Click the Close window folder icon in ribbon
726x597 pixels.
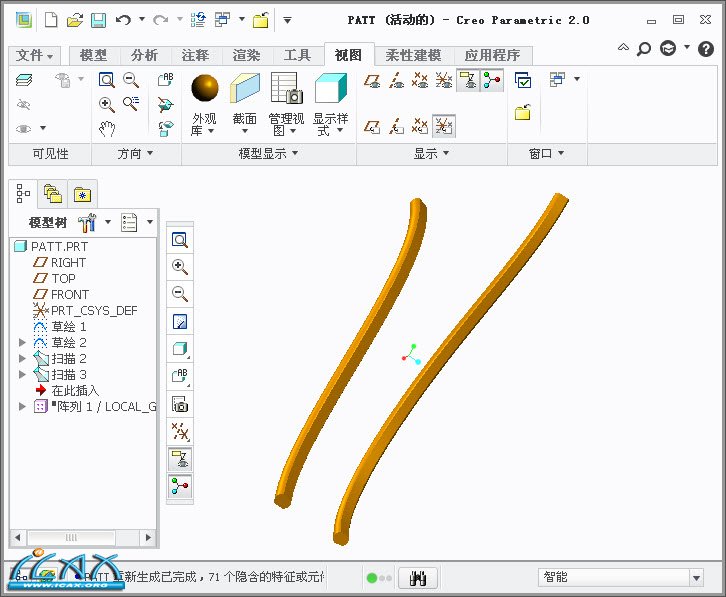[x=523, y=113]
